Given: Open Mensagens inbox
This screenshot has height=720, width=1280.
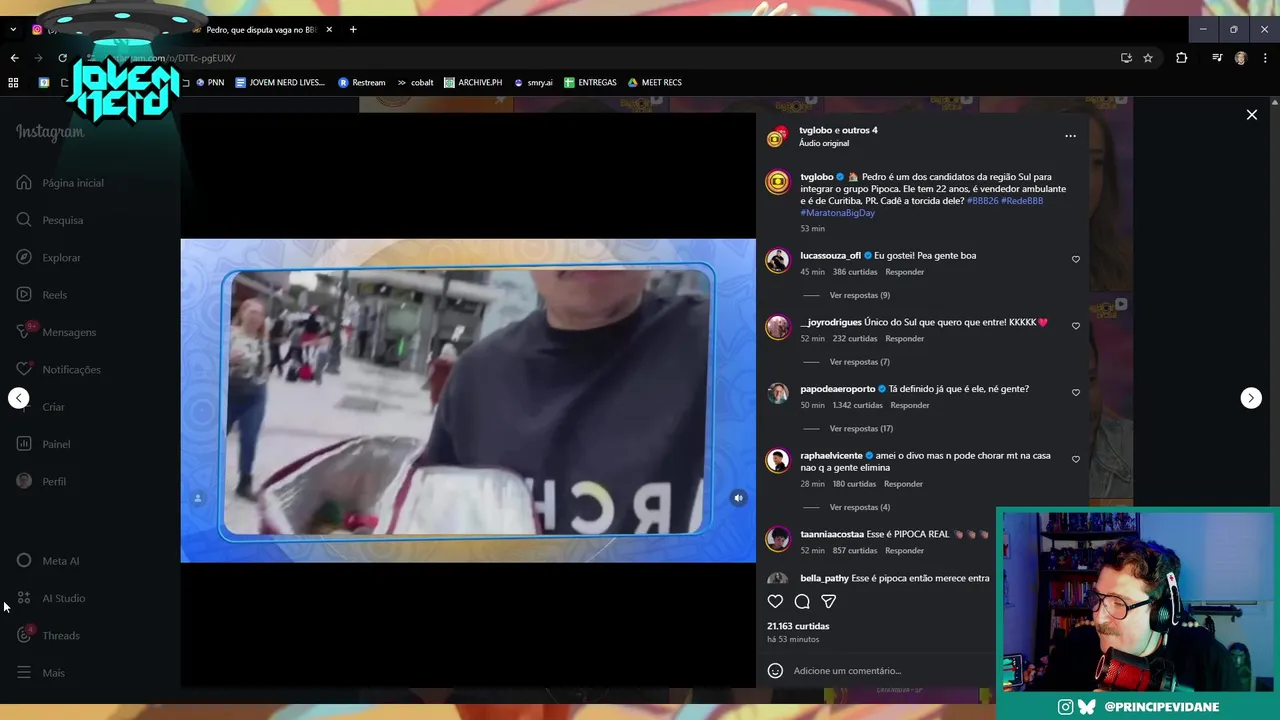Looking at the screenshot, I should (56, 332).
